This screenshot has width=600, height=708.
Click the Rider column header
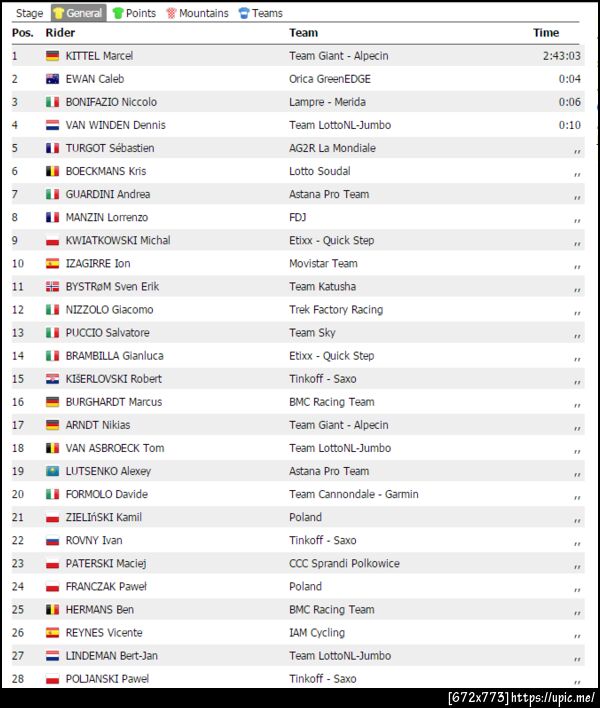[x=60, y=33]
